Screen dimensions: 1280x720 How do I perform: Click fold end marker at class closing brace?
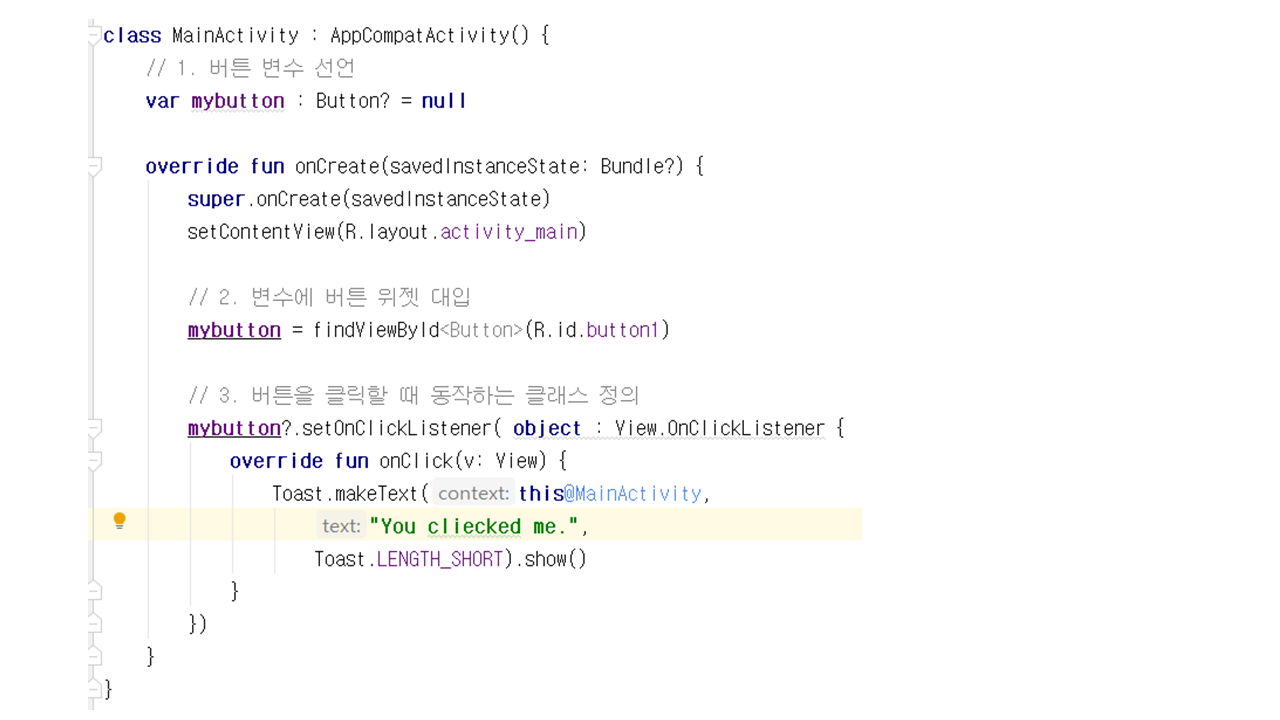pos(94,689)
